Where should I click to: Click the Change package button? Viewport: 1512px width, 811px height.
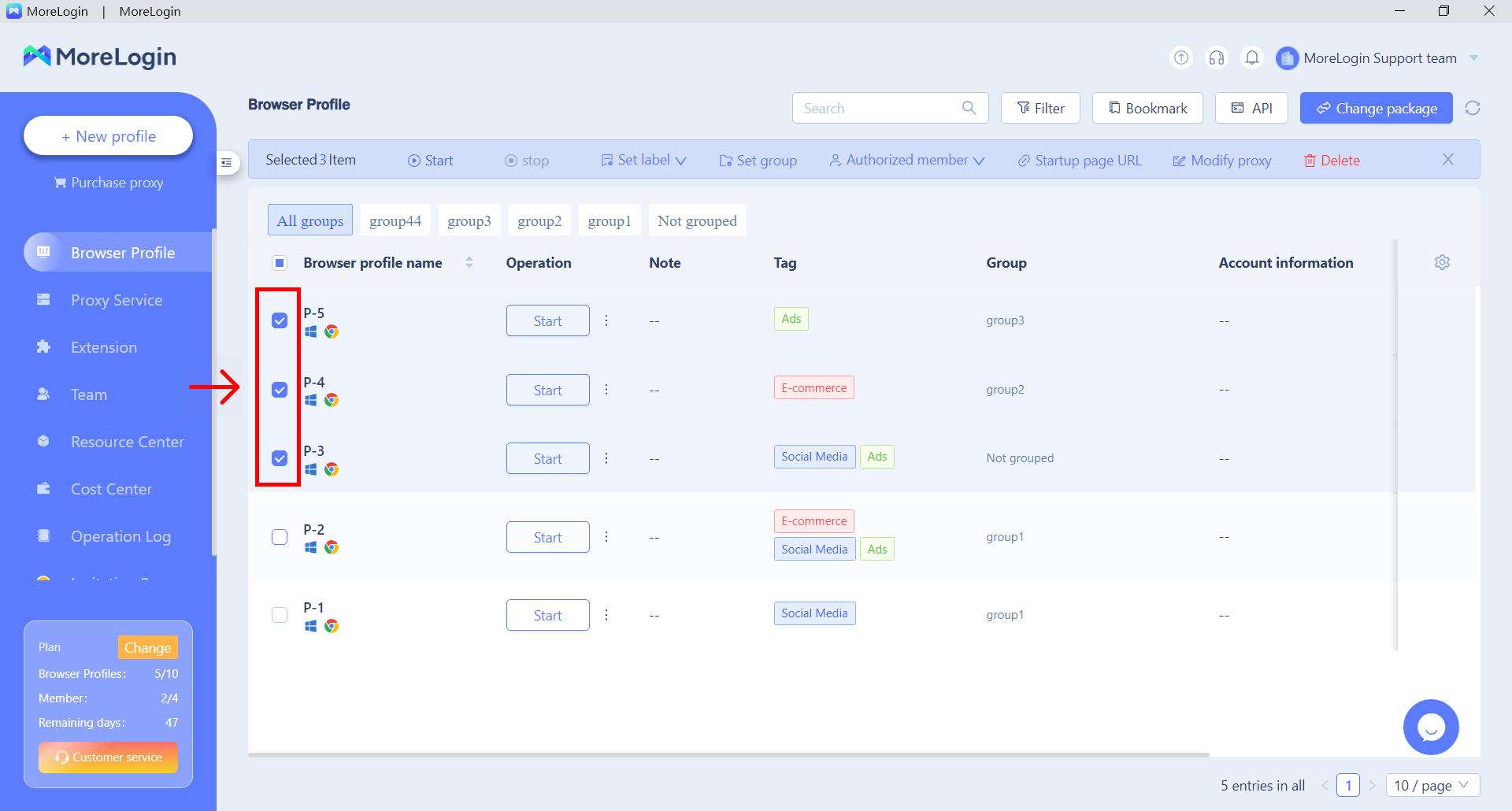click(1377, 108)
